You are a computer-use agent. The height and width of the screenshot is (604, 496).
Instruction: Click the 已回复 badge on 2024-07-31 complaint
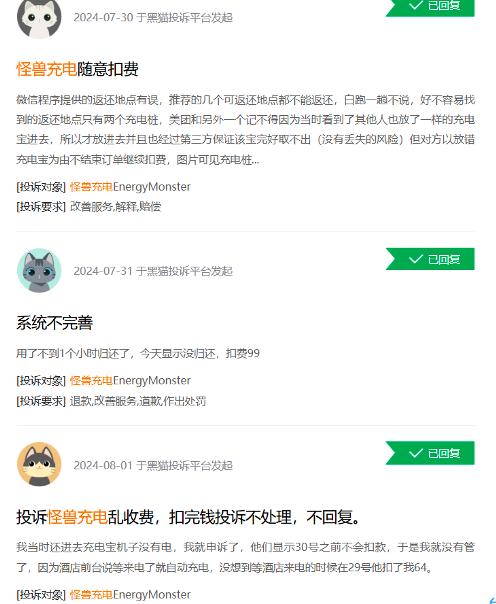pos(430,259)
